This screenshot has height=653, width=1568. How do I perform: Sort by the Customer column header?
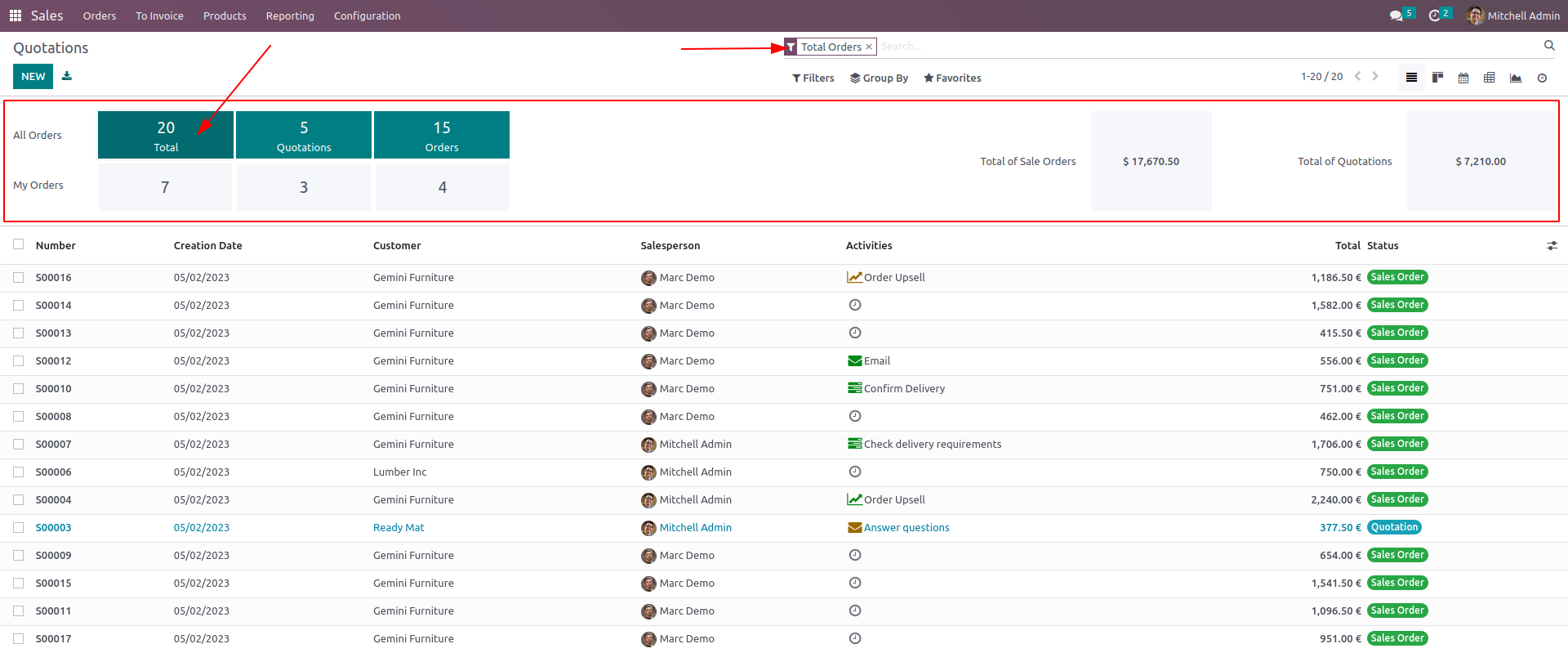click(397, 245)
